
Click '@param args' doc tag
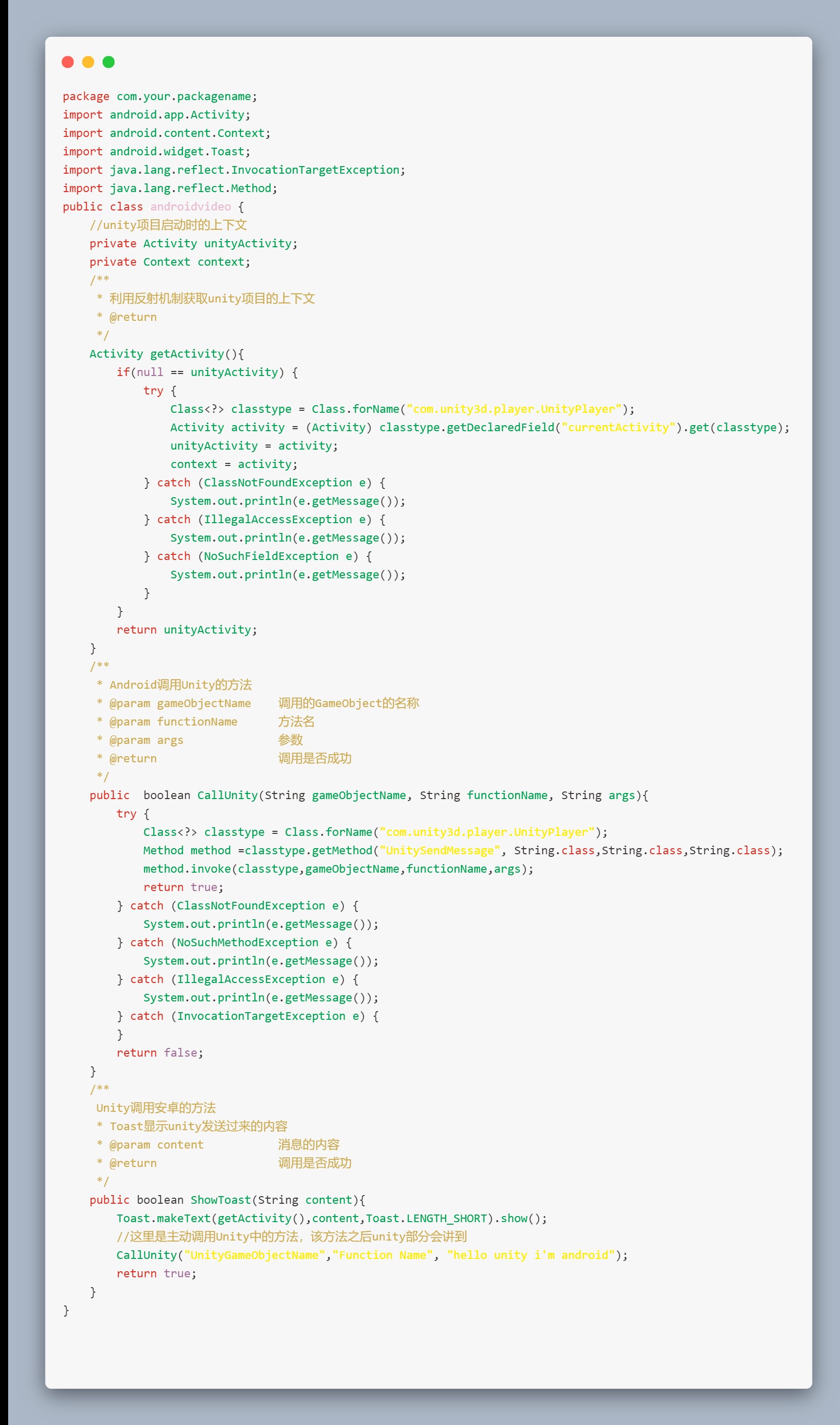[146, 740]
